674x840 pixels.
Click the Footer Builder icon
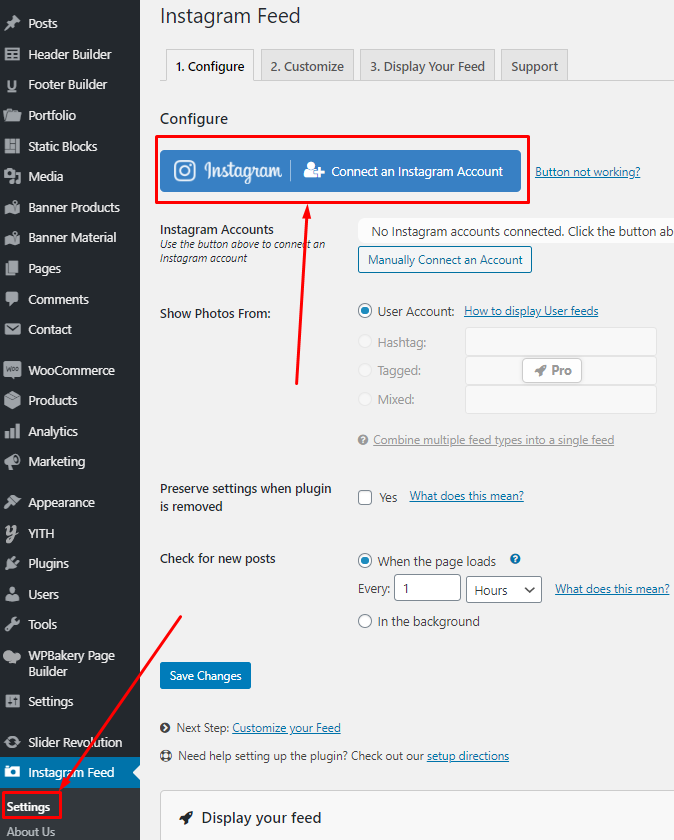point(12,85)
